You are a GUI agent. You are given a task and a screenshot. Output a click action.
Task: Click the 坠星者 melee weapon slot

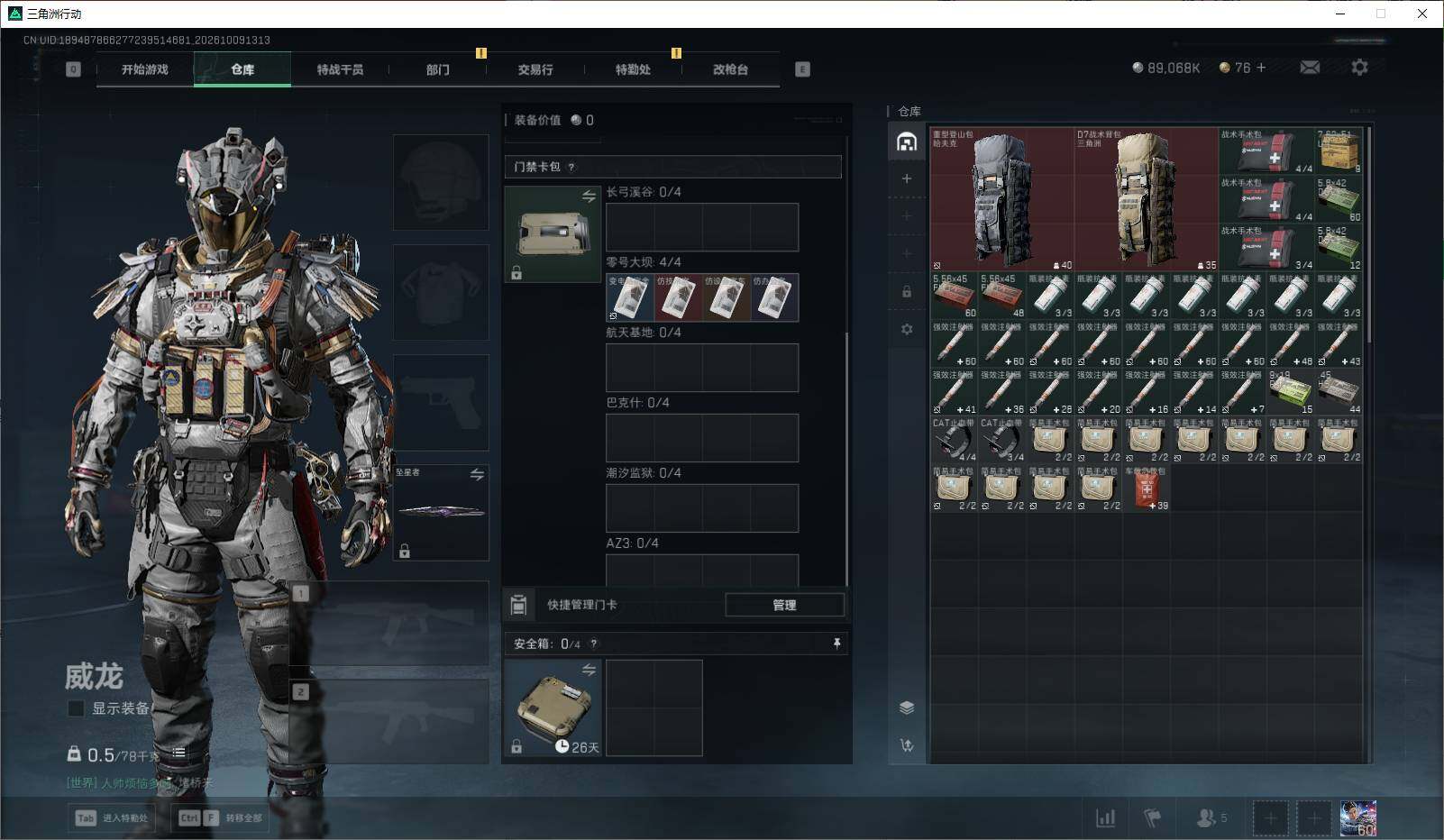coord(441,512)
